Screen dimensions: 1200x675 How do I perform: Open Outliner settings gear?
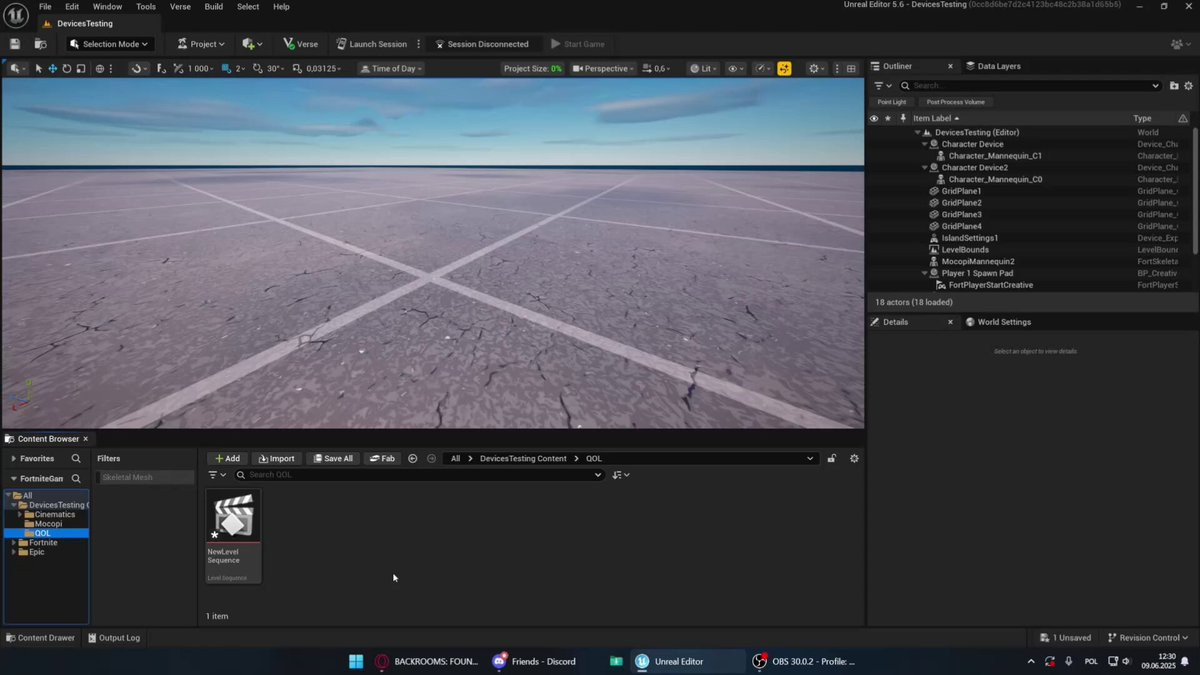[1189, 86]
